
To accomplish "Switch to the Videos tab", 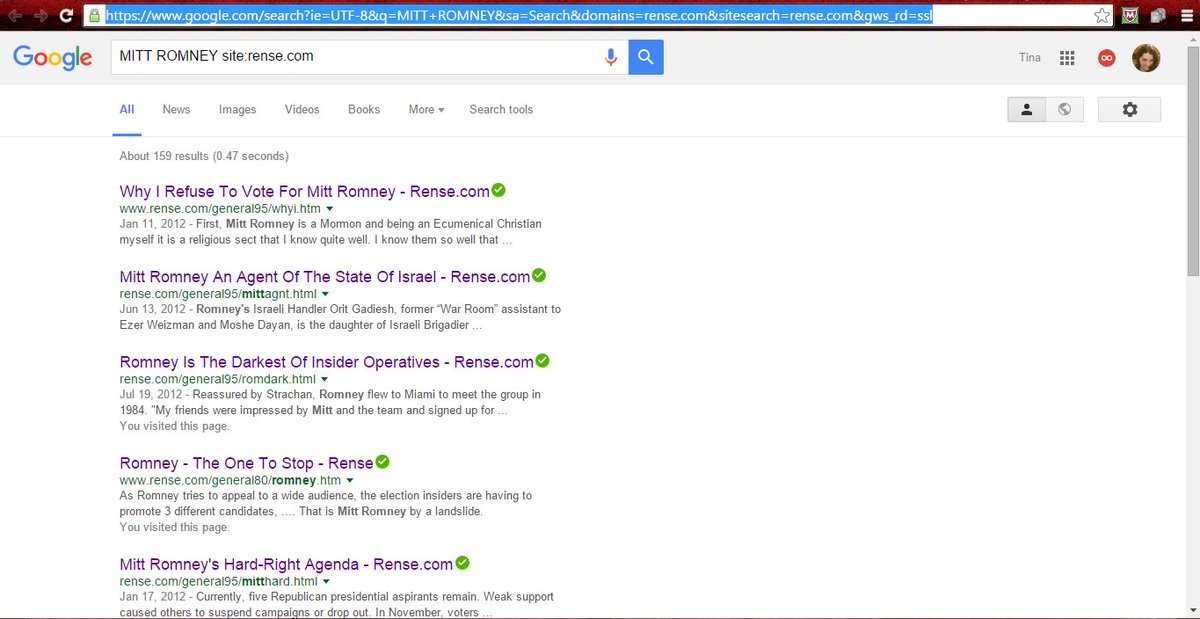I will pos(302,110).
